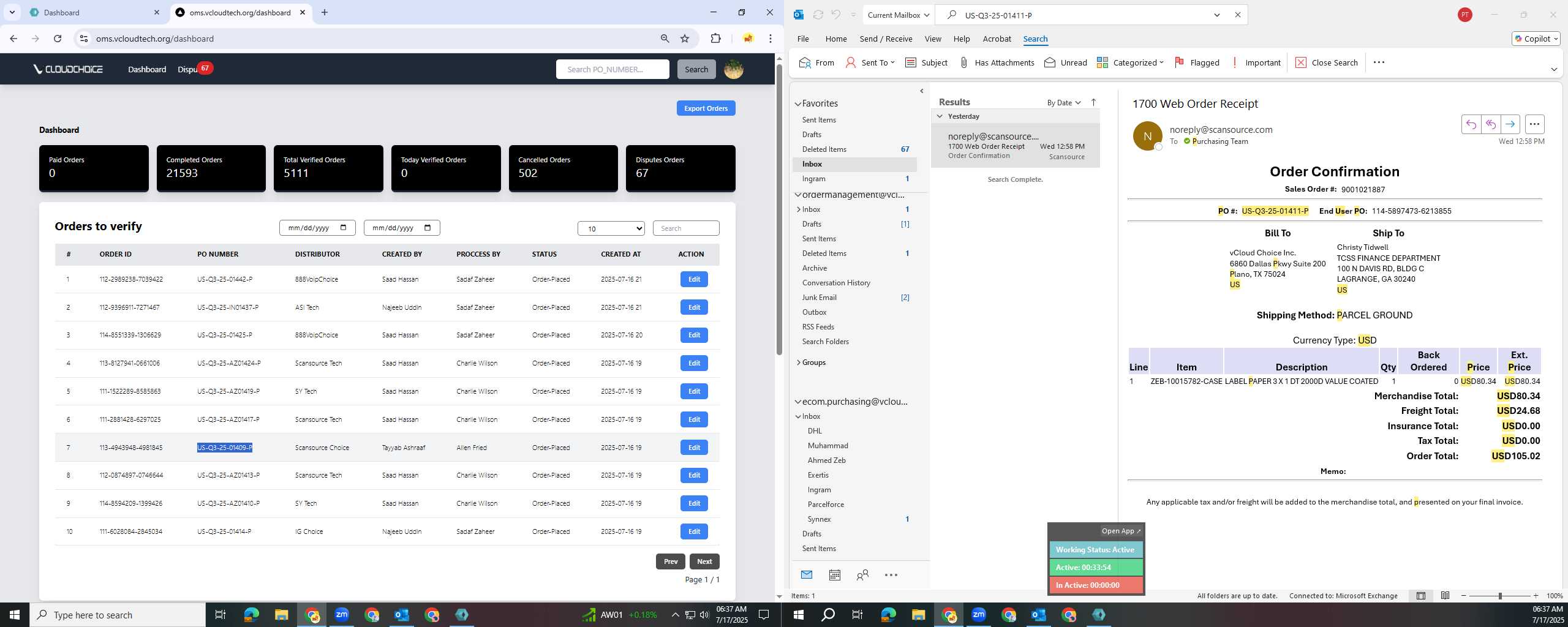Open Outlook Mail view icon
This screenshot has width=1568, height=627.
coord(807,575)
